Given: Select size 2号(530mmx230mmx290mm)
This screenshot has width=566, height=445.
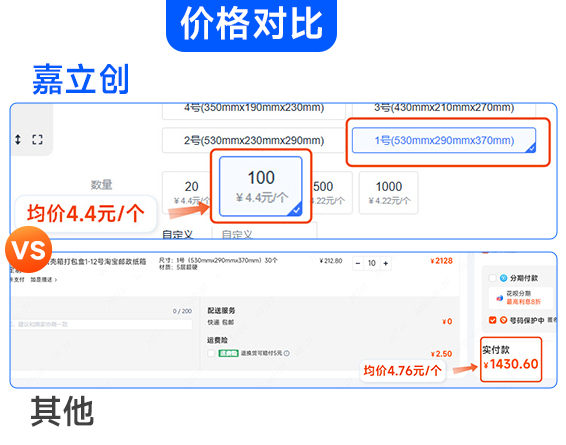Looking at the screenshot, I should tap(254, 140).
